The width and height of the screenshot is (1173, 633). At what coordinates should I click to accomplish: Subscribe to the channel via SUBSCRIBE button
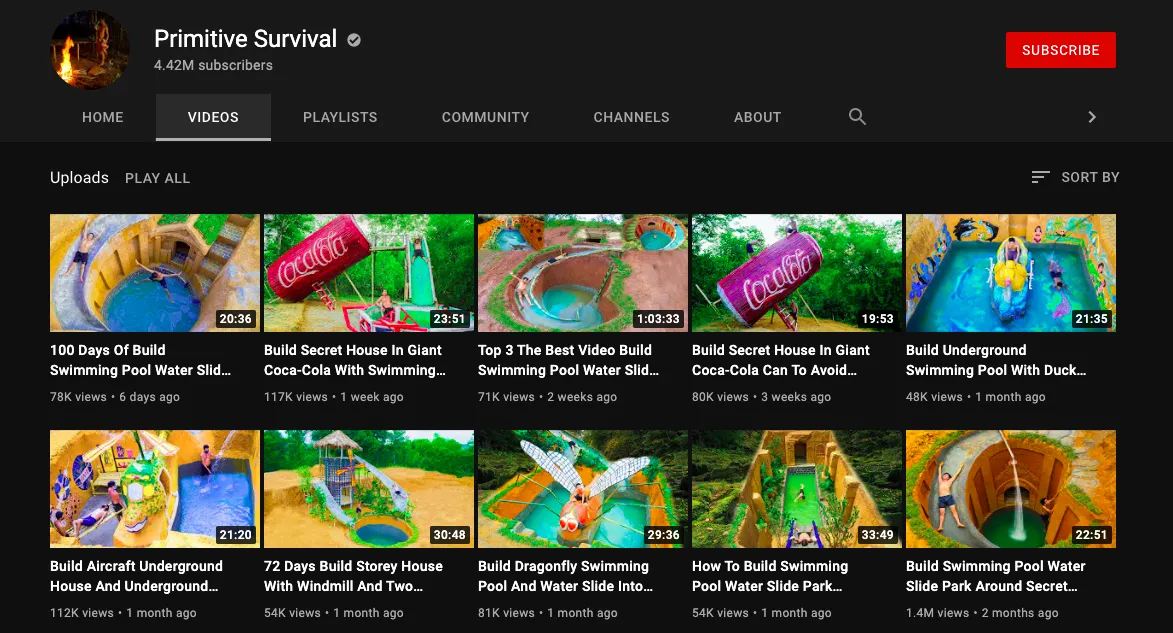click(x=1061, y=50)
